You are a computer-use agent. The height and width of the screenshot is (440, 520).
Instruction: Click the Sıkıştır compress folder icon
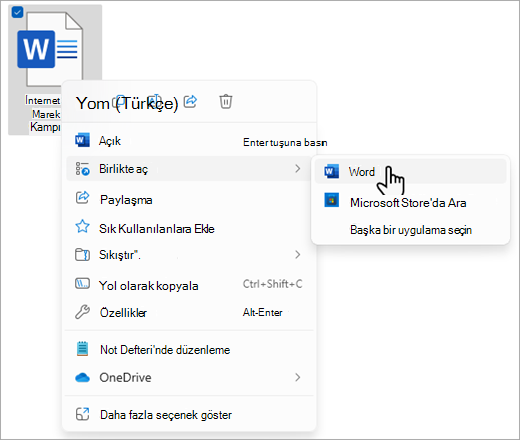[x=82, y=255]
